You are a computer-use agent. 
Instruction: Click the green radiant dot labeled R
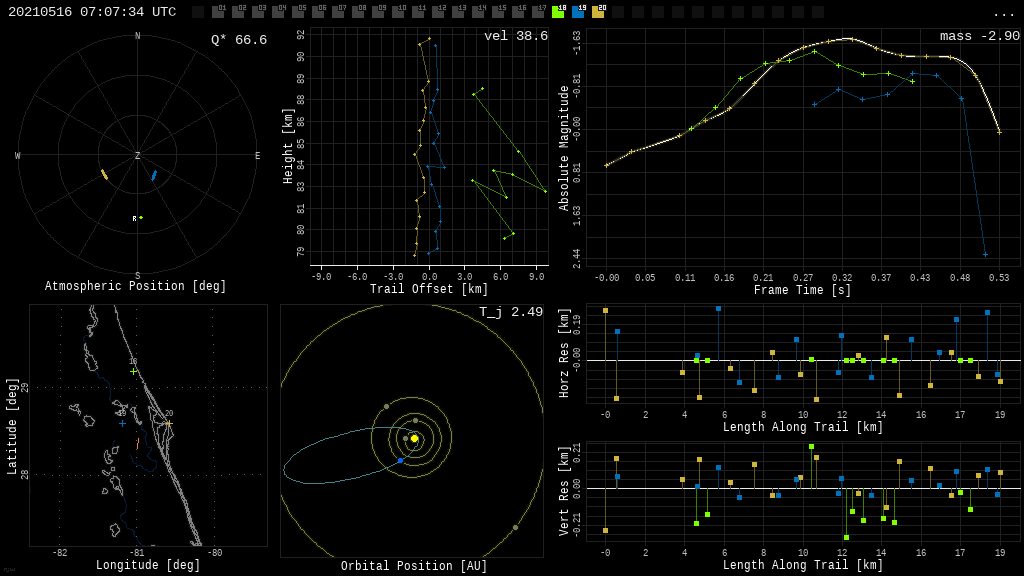[x=140, y=217]
